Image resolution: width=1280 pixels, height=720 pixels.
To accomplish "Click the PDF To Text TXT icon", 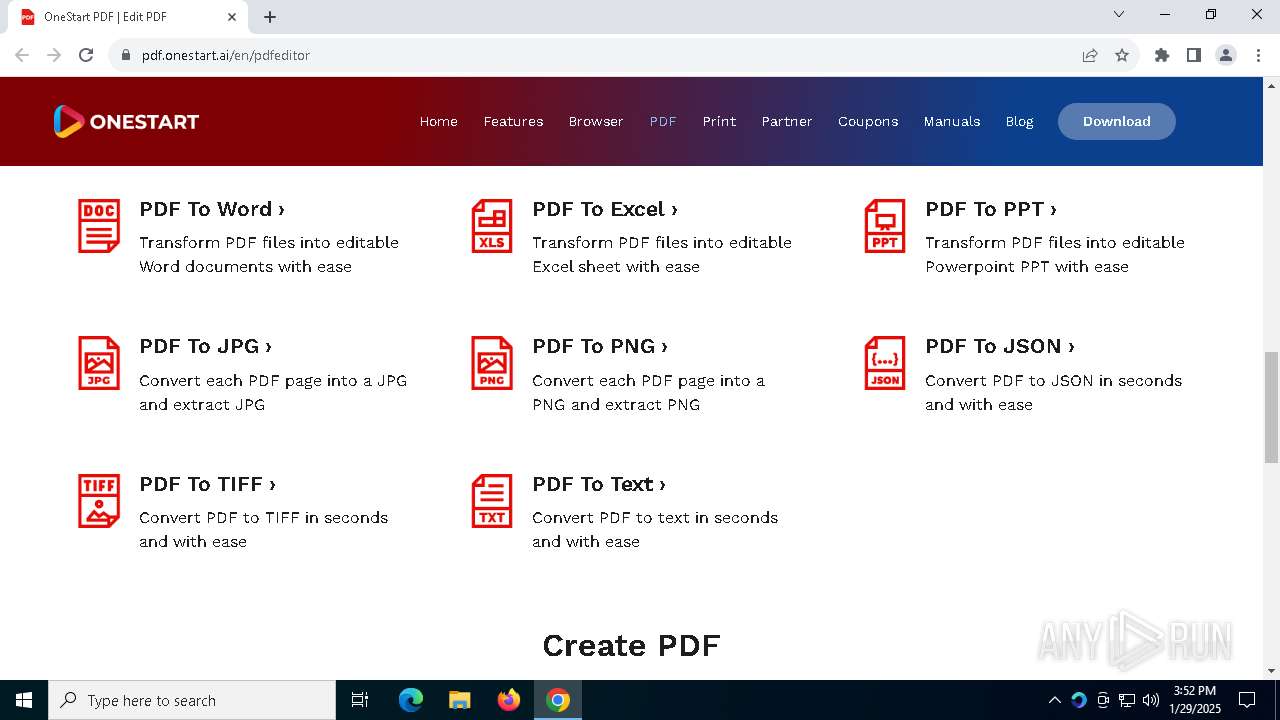I will [492, 501].
